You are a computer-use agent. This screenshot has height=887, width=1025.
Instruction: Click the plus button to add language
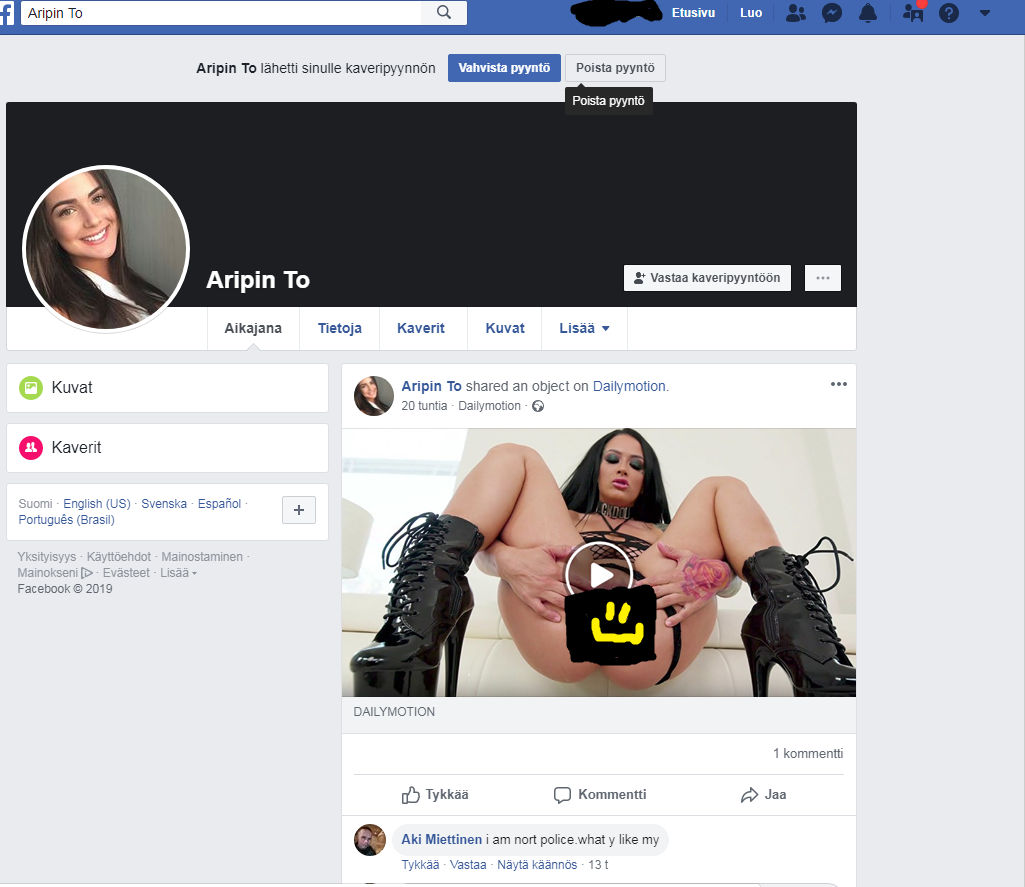coord(299,510)
